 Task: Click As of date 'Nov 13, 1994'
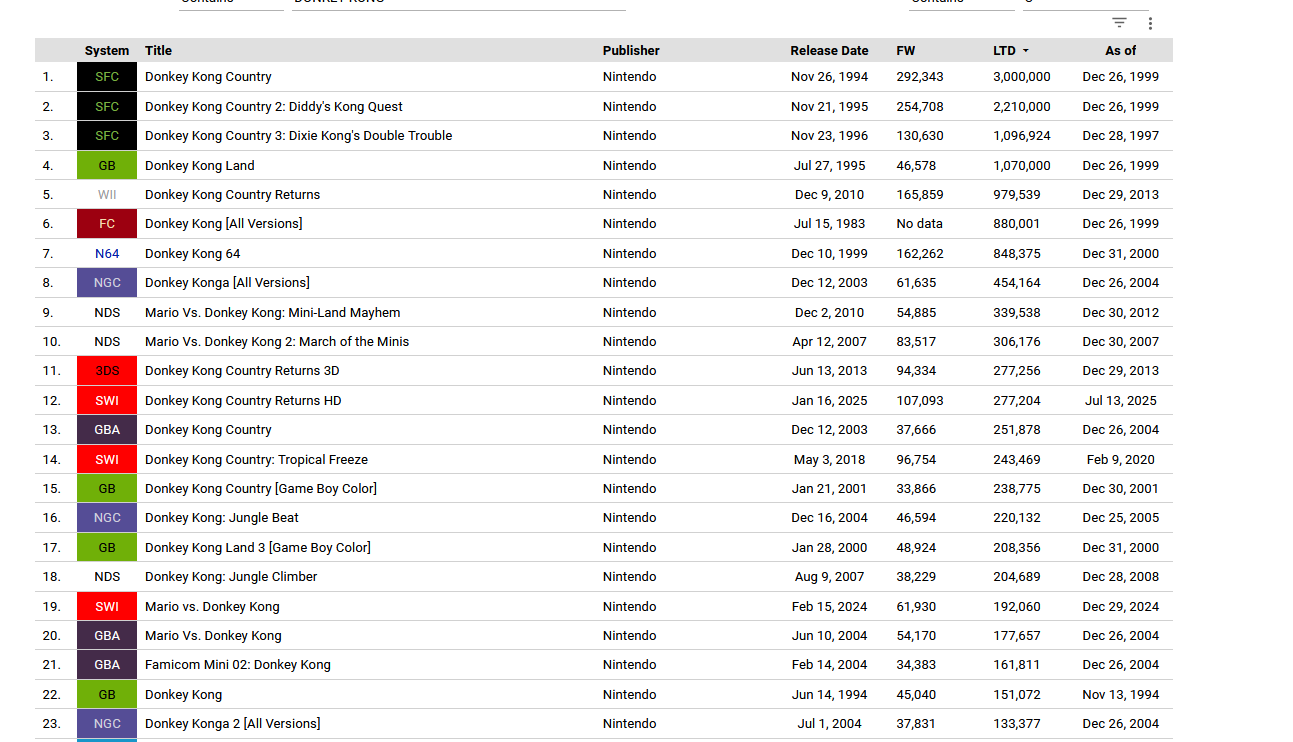pos(1121,695)
